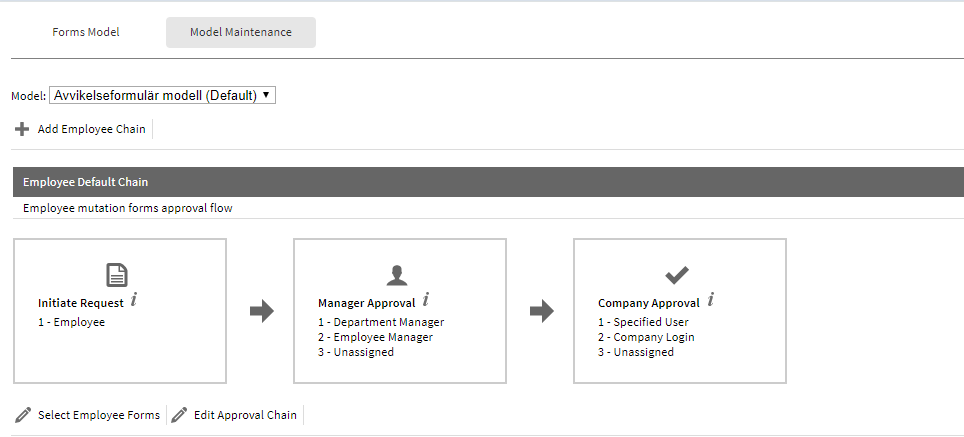
Task: Click arrow between Initiate Request and Manager Approval
Action: (x=262, y=311)
